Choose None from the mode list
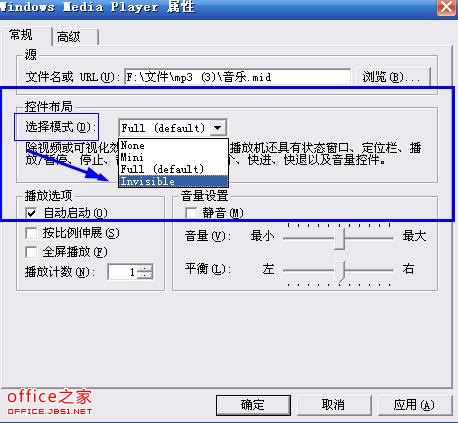This screenshot has width=458, height=423. [x=173, y=145]
